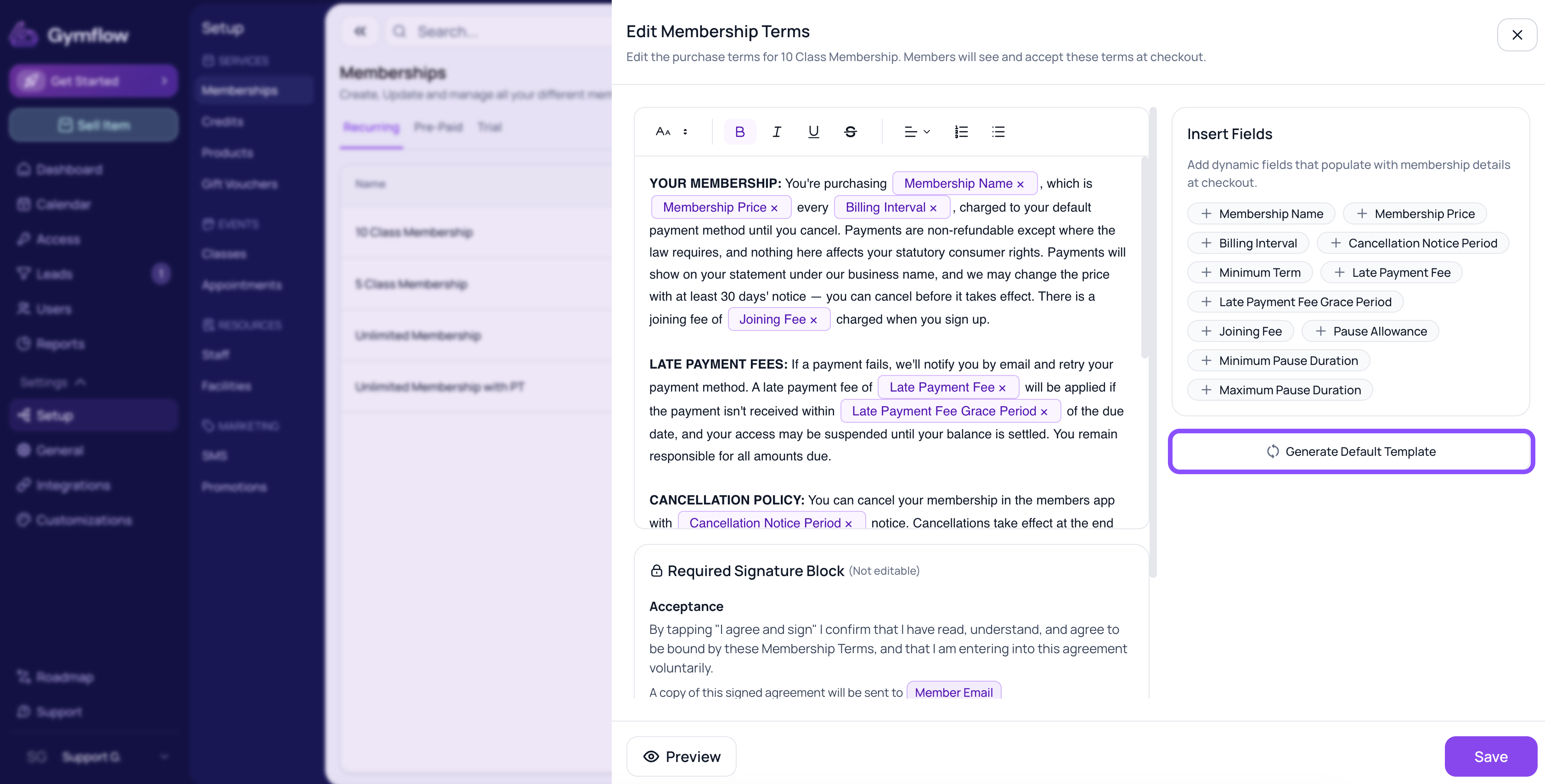The width and height of the screenshot is (1545, 784).
Task: Remove the Membership Price chip from the editor
Action: [774, 208]
